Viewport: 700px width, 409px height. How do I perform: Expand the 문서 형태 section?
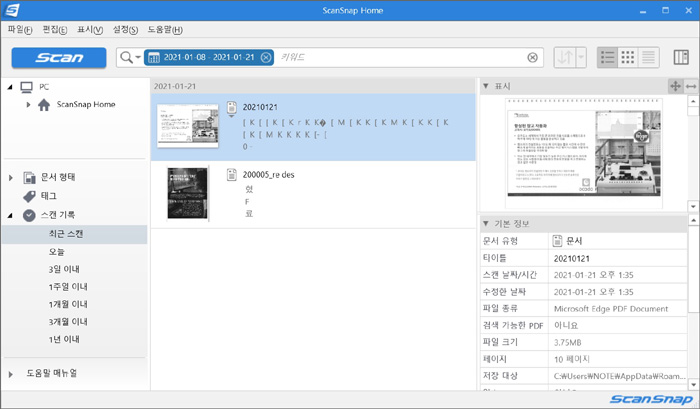[11, 178]
